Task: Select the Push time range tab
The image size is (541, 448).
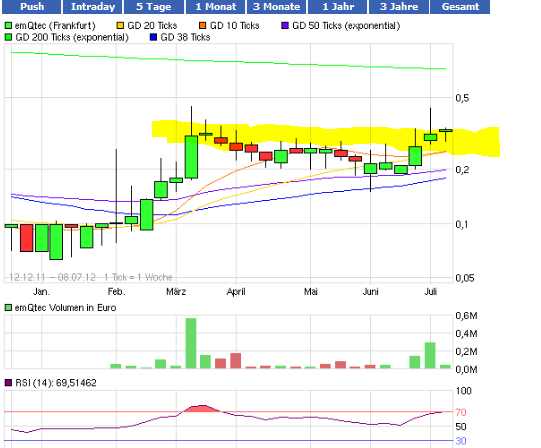Action: click(x=32, y=7)
